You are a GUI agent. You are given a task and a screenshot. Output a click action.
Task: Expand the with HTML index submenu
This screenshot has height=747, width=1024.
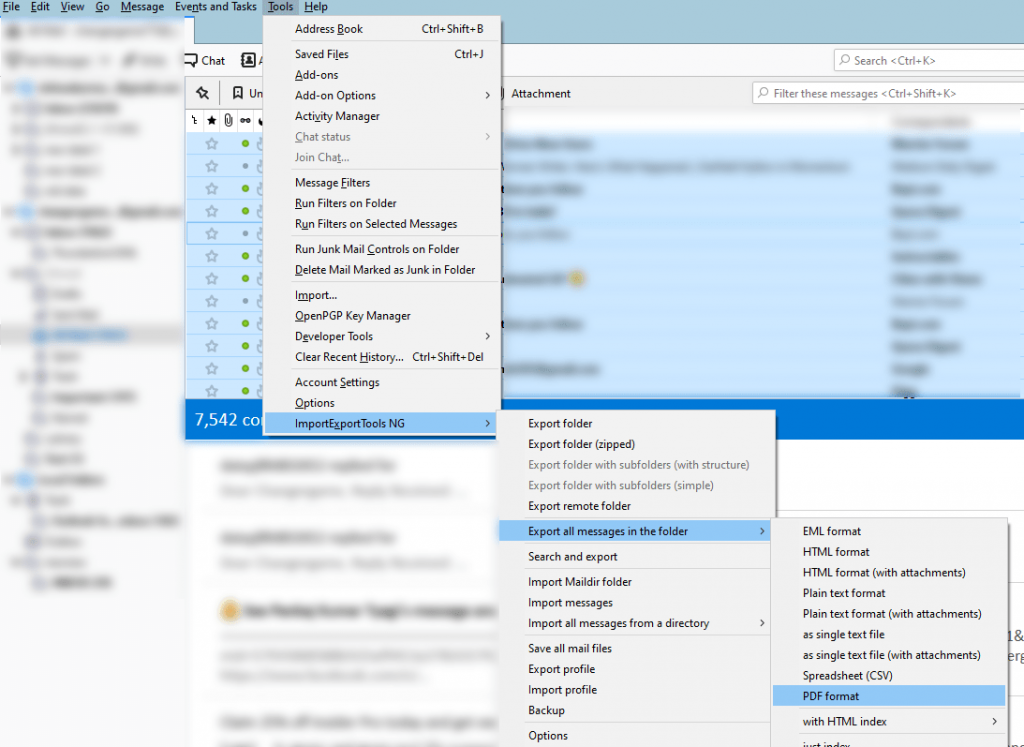[x=889, y=722]
